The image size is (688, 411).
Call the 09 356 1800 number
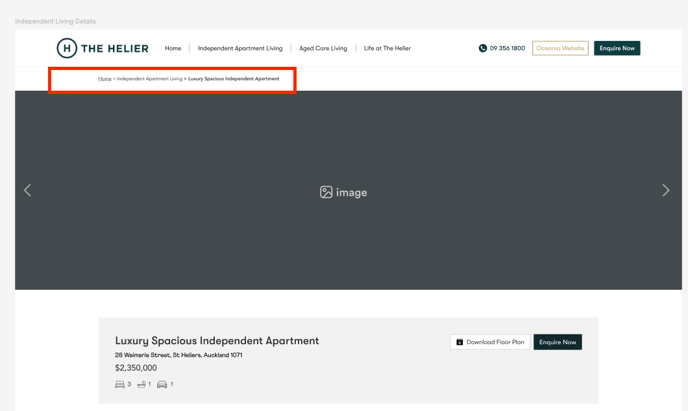507,48
